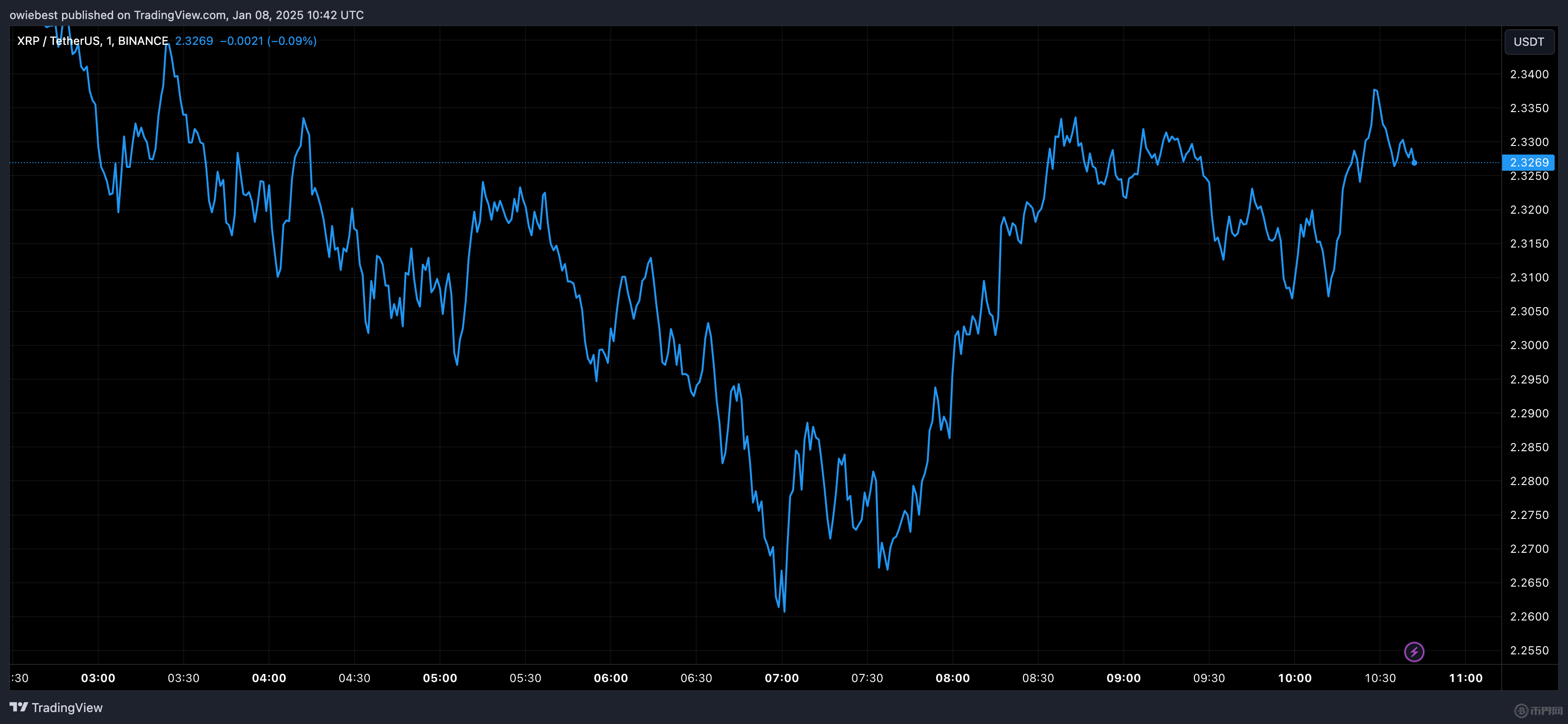The image size is (1568, 724).
Task: Click the purple lightning bolt icon
Action: pyautogui.click(x=1413, y=652)
